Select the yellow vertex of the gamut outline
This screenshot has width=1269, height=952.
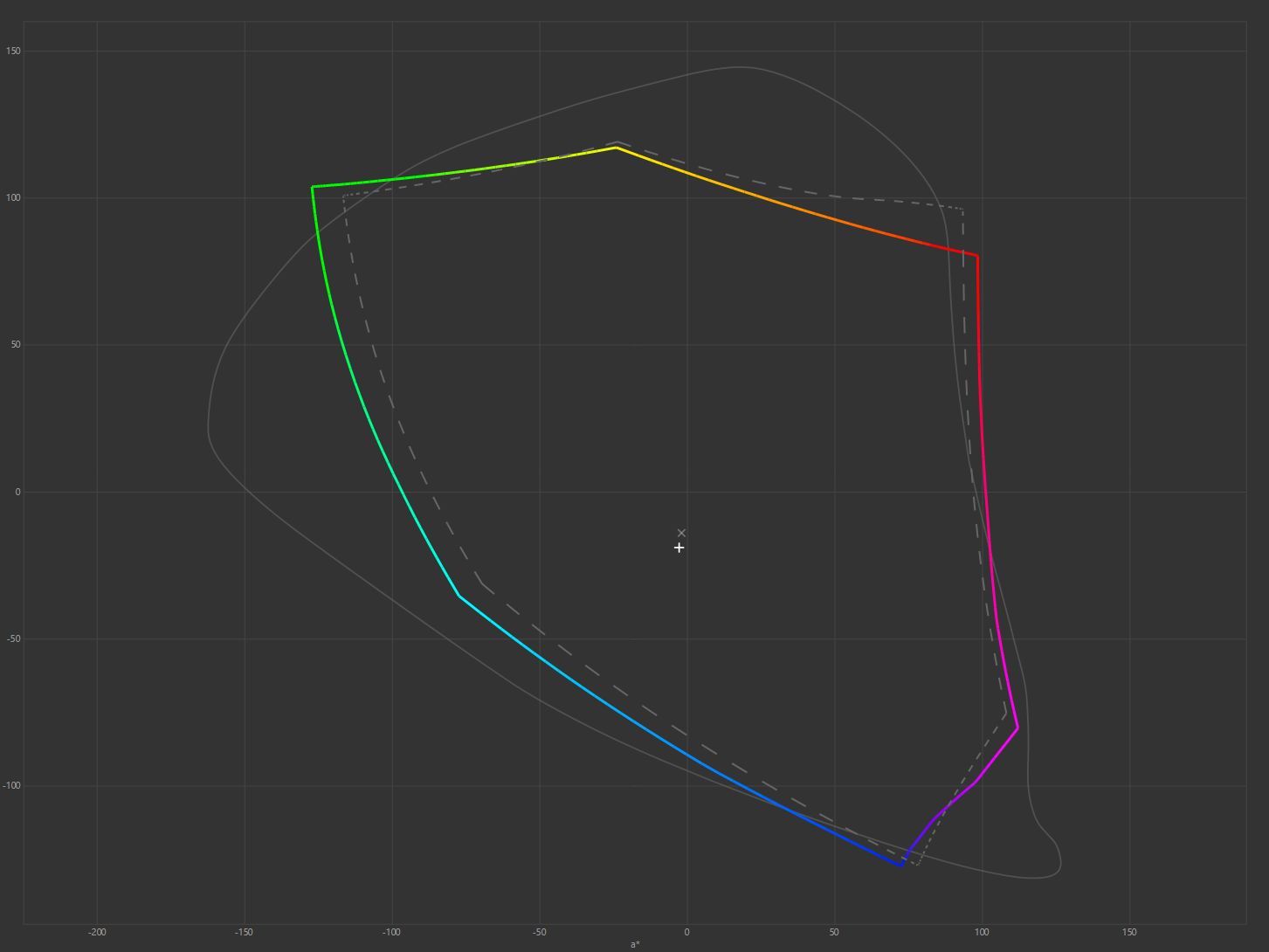617,148
